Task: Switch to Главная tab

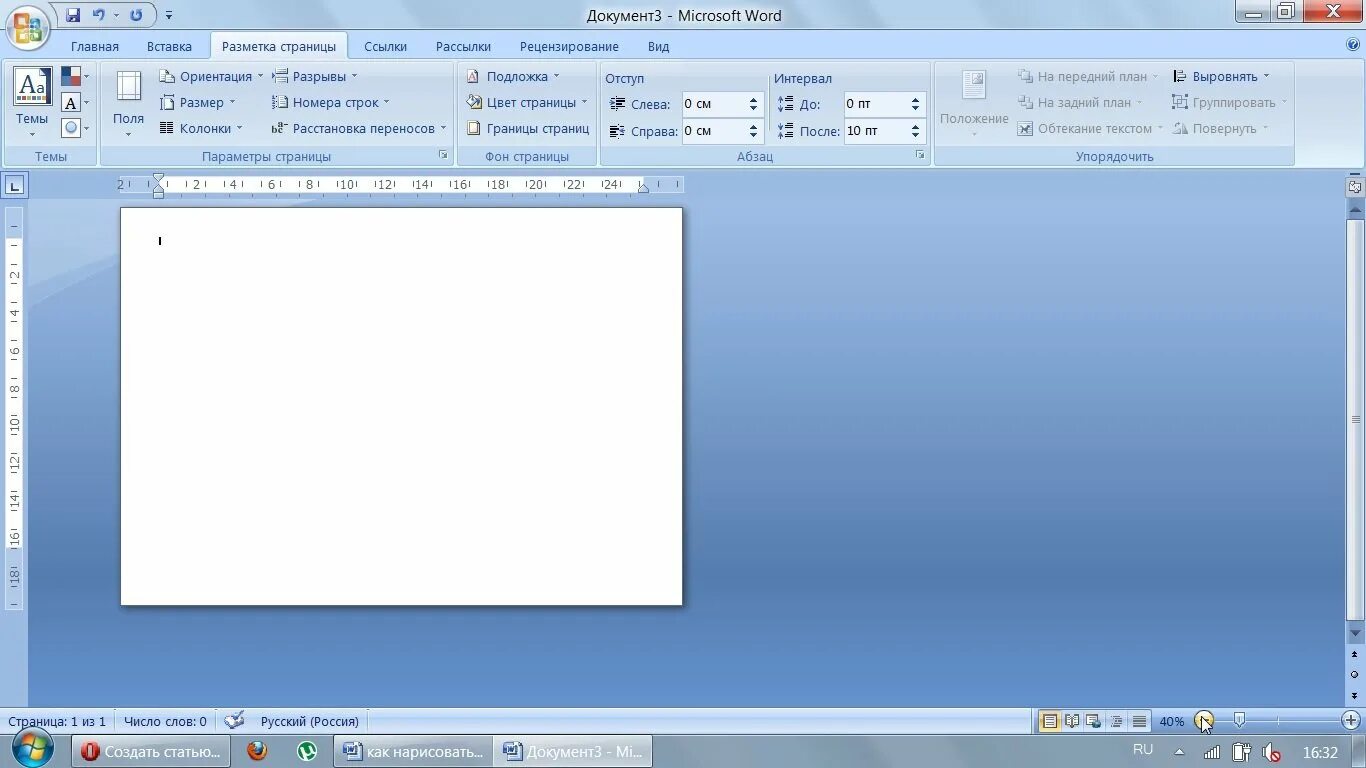Action: 95,46
